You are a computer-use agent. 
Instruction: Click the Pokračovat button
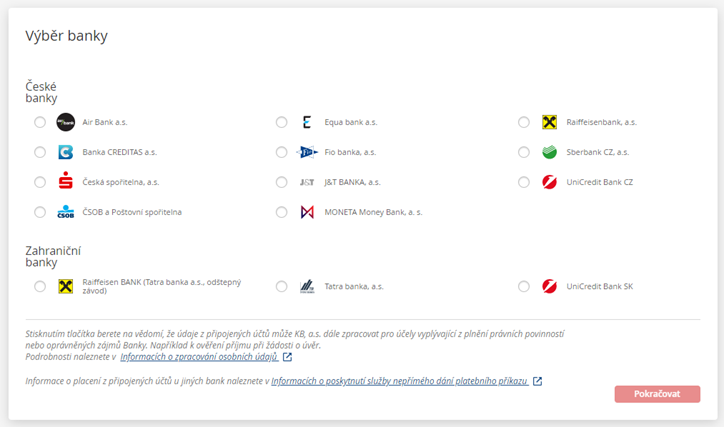click(657, 394)
